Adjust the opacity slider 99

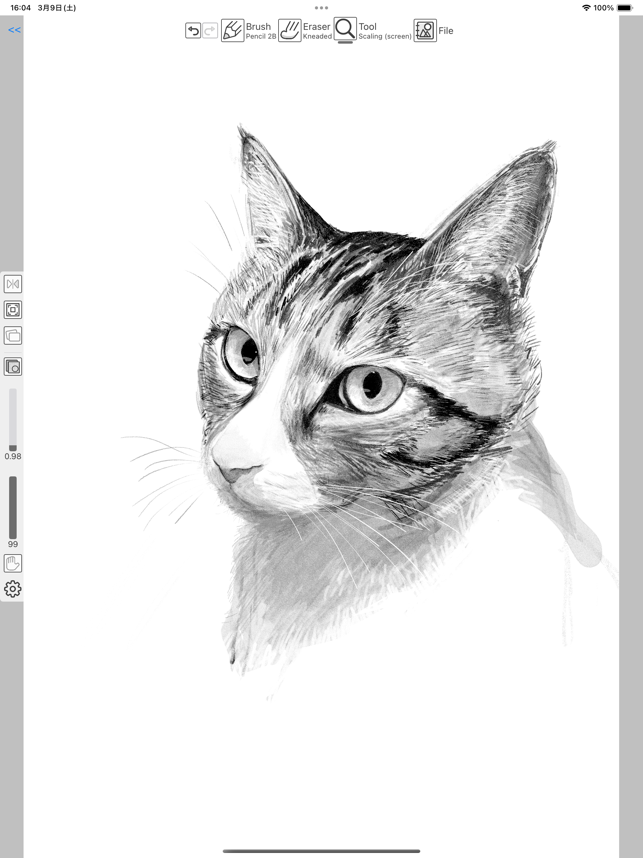(13, 507)
